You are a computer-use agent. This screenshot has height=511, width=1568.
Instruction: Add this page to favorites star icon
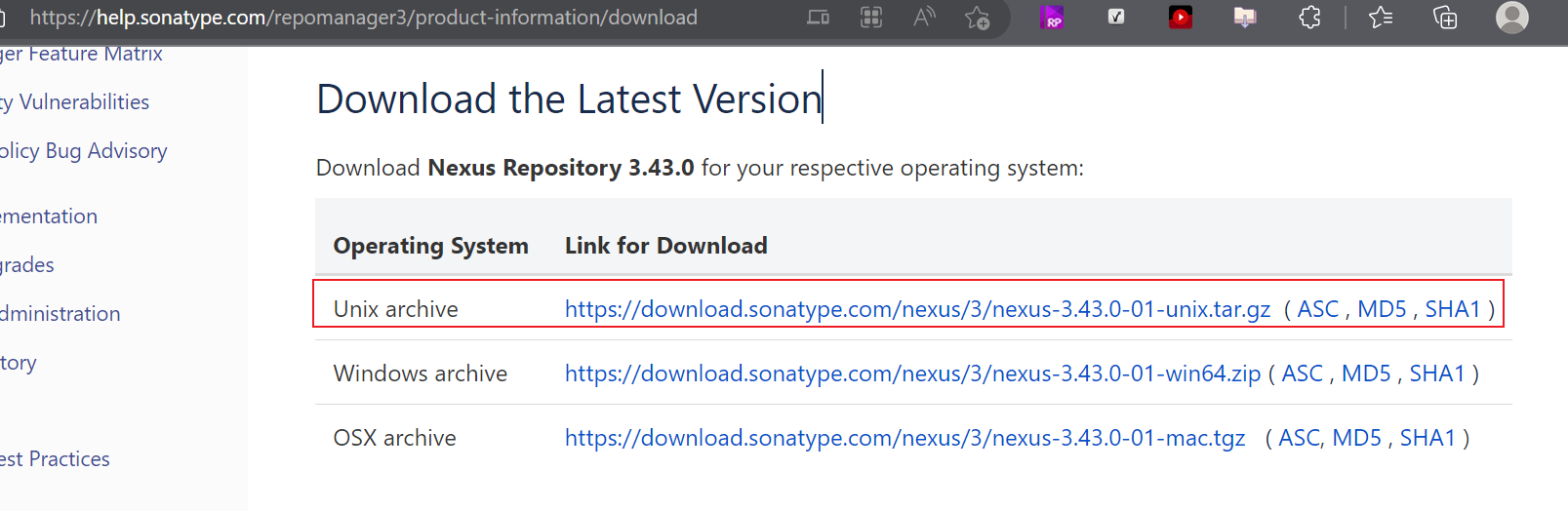pos(977,17)
